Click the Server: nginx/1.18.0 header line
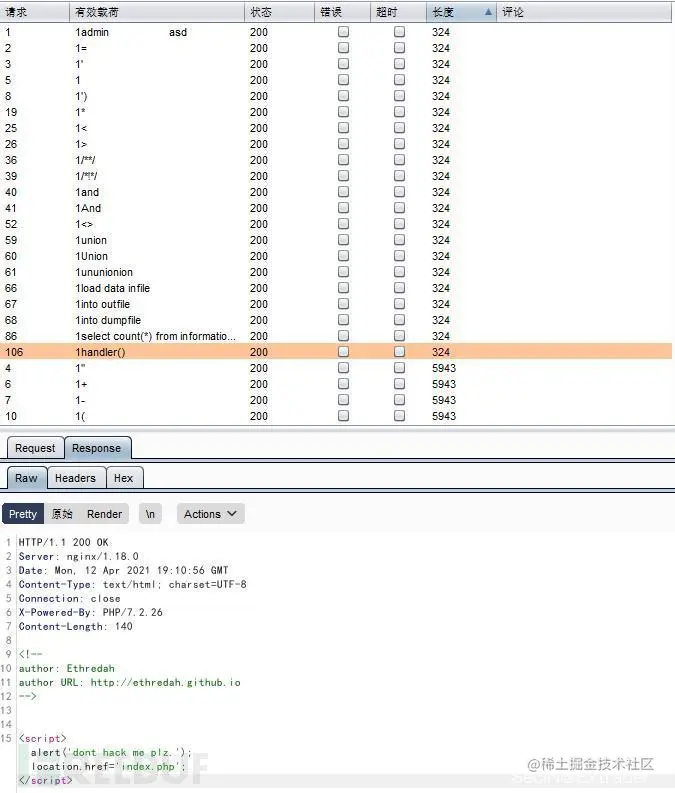675x793 pixels. tap(78, 556)
